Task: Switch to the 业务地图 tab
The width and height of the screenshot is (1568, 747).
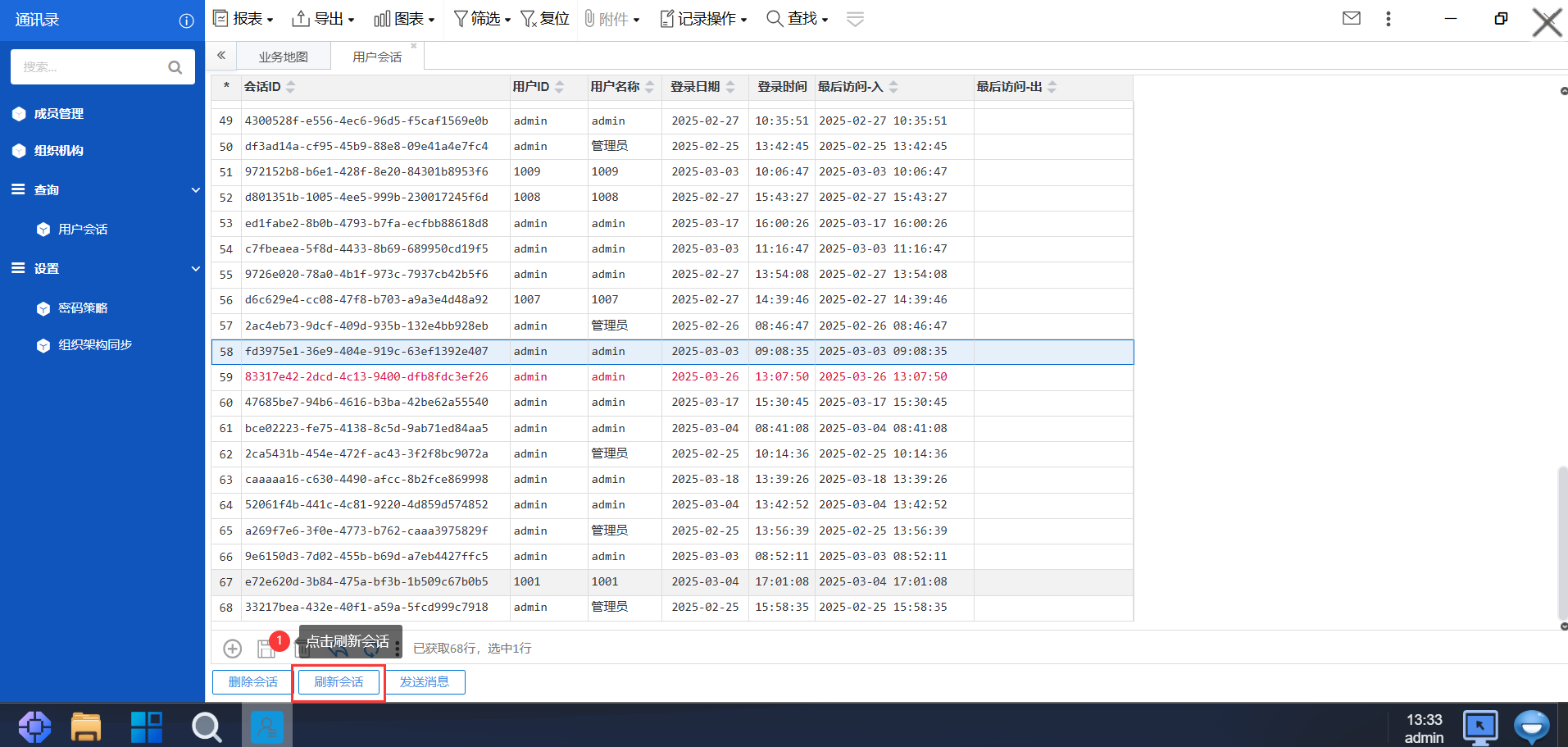Action: 283,57
